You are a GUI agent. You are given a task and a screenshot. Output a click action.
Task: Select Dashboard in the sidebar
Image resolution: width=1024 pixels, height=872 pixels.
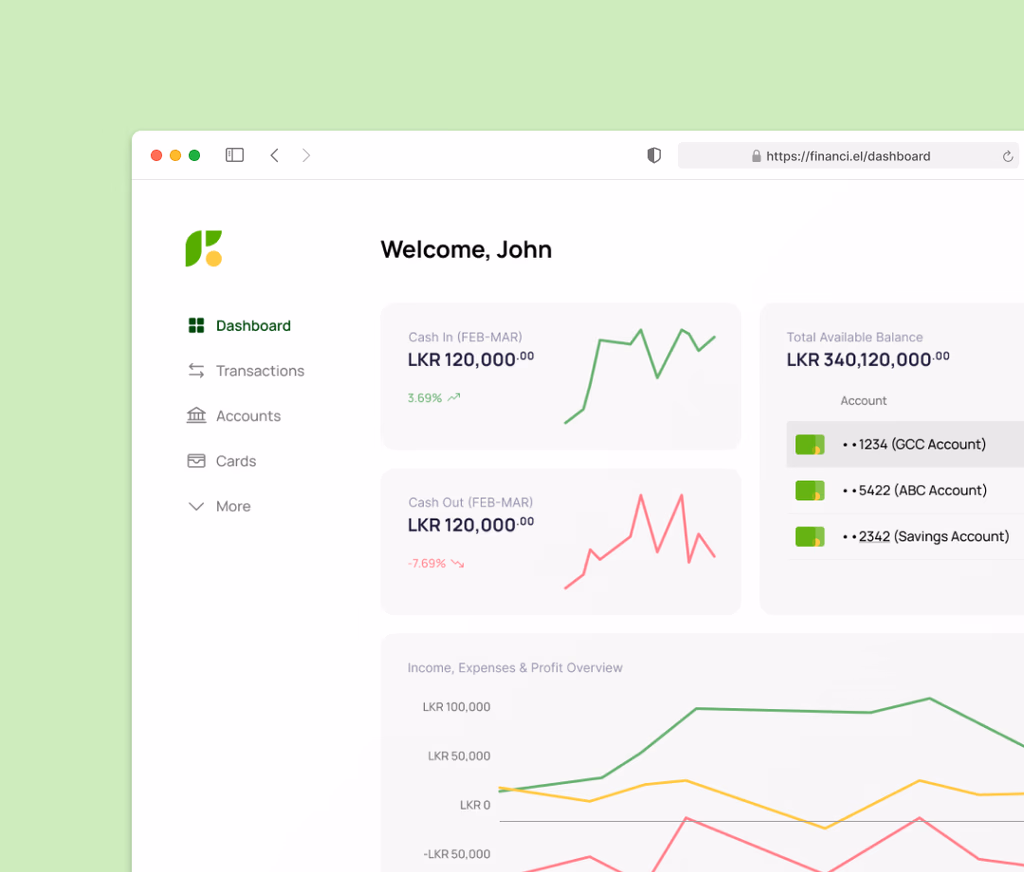(x=253, y=325)
